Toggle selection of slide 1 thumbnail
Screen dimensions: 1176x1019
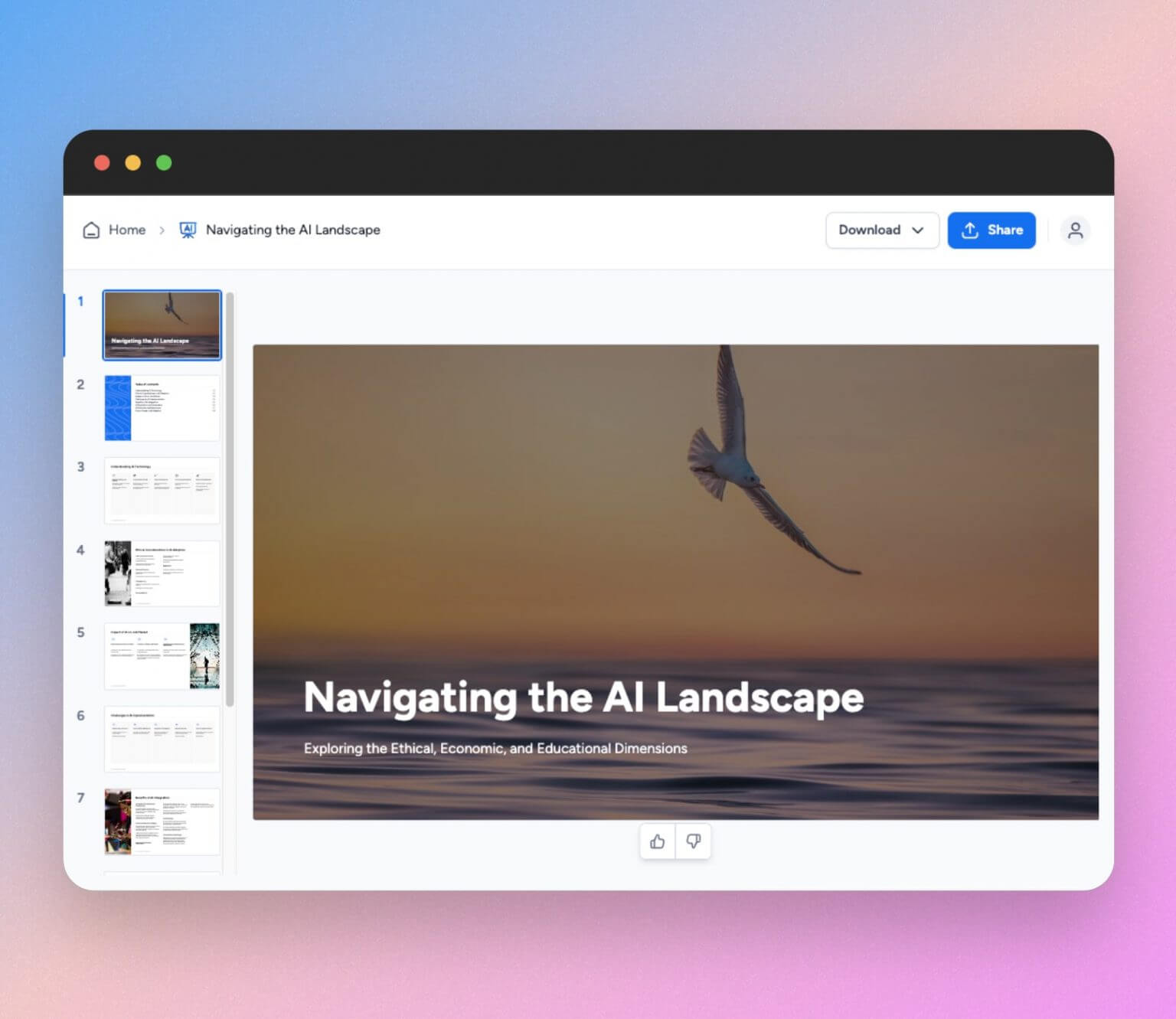pyautogui.click(x=162, y=325)
